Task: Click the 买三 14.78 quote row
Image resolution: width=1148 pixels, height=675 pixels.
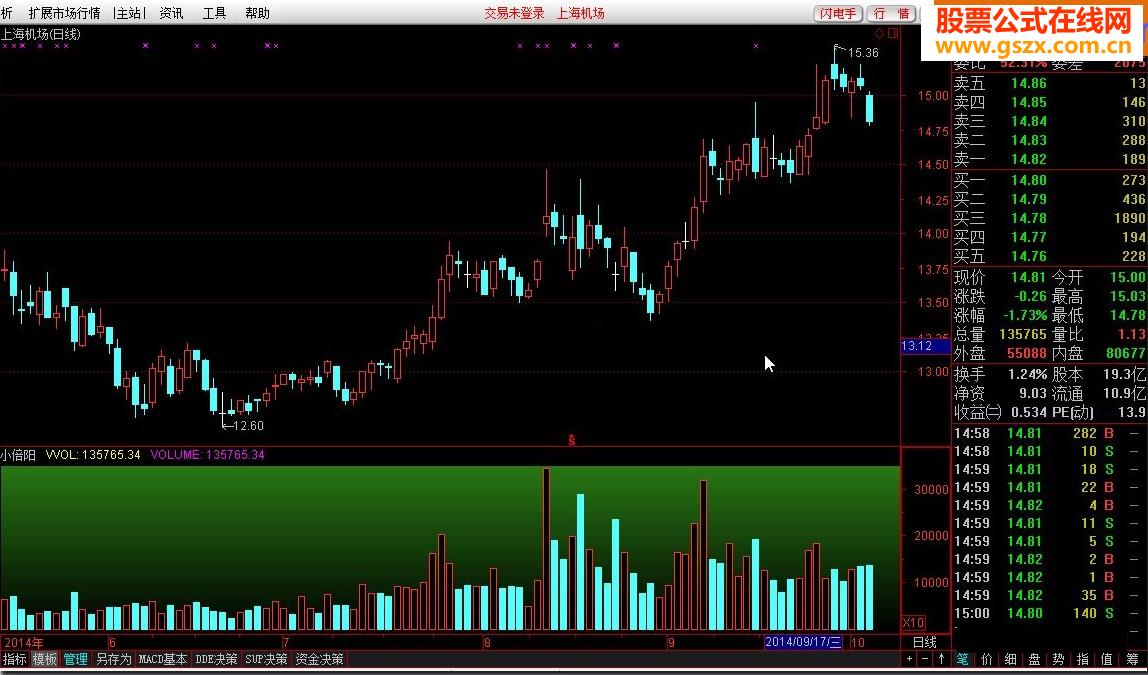Action: 1049,218
